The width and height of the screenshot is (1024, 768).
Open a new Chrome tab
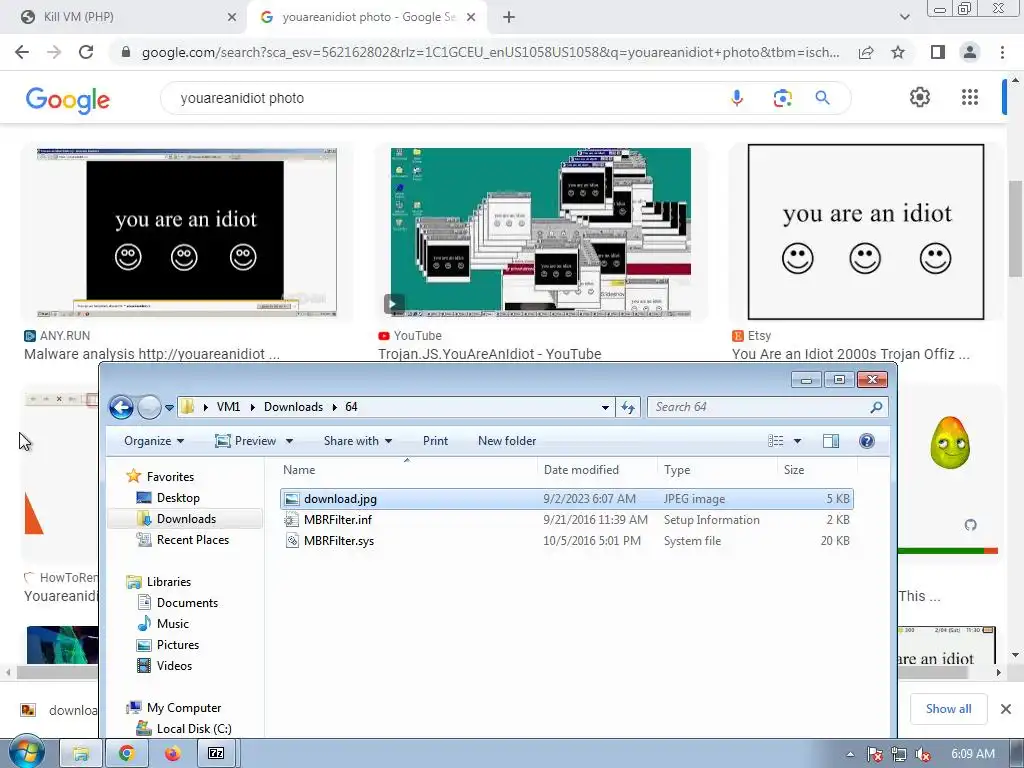point(509,17)
